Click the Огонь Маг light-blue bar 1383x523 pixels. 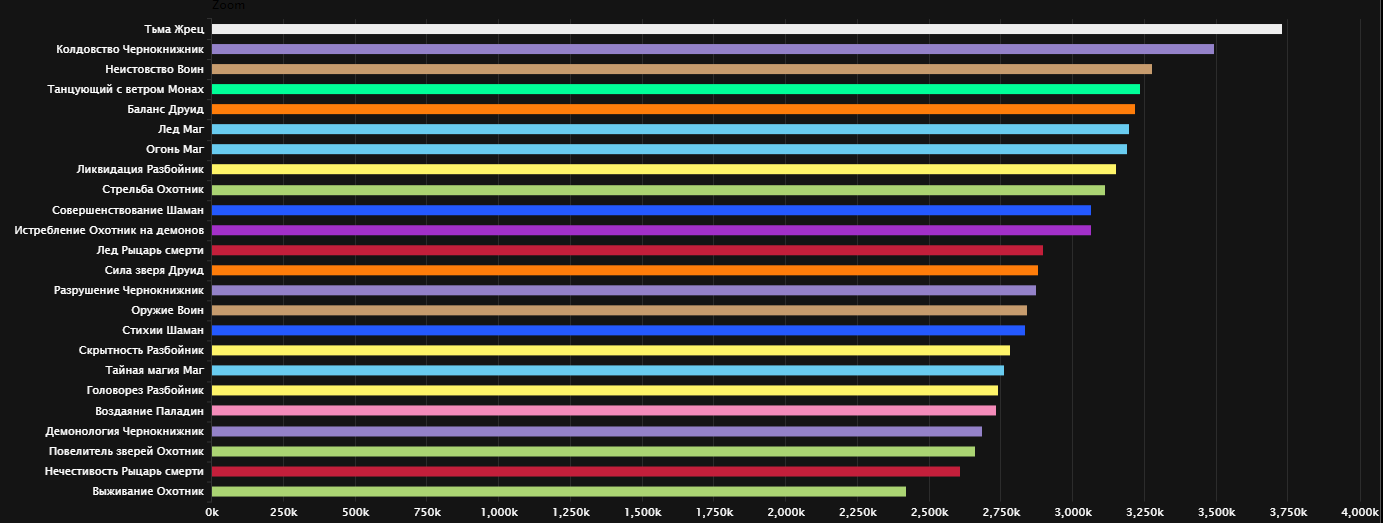coord(669,149)
